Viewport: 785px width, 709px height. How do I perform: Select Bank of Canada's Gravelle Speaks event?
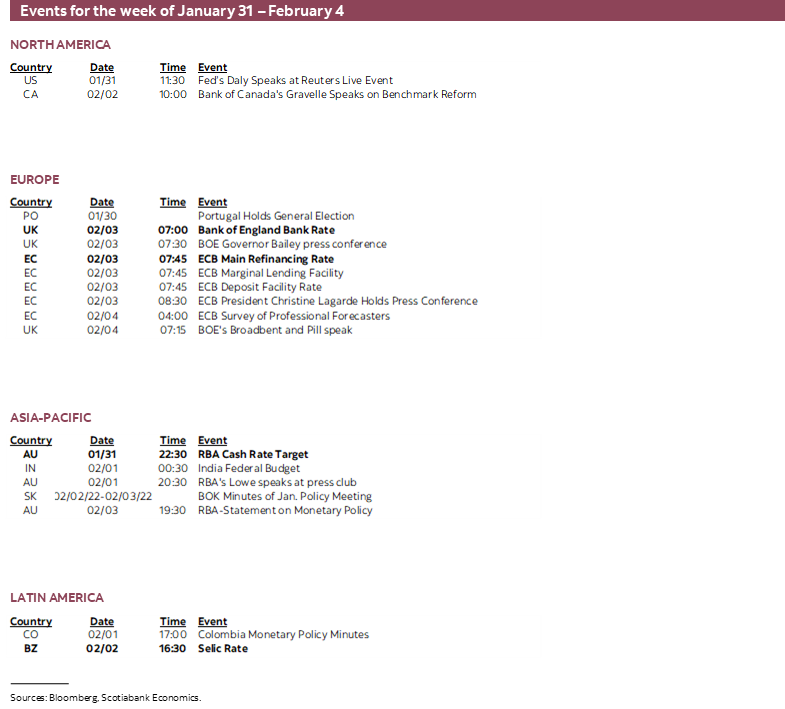[337, 95]
